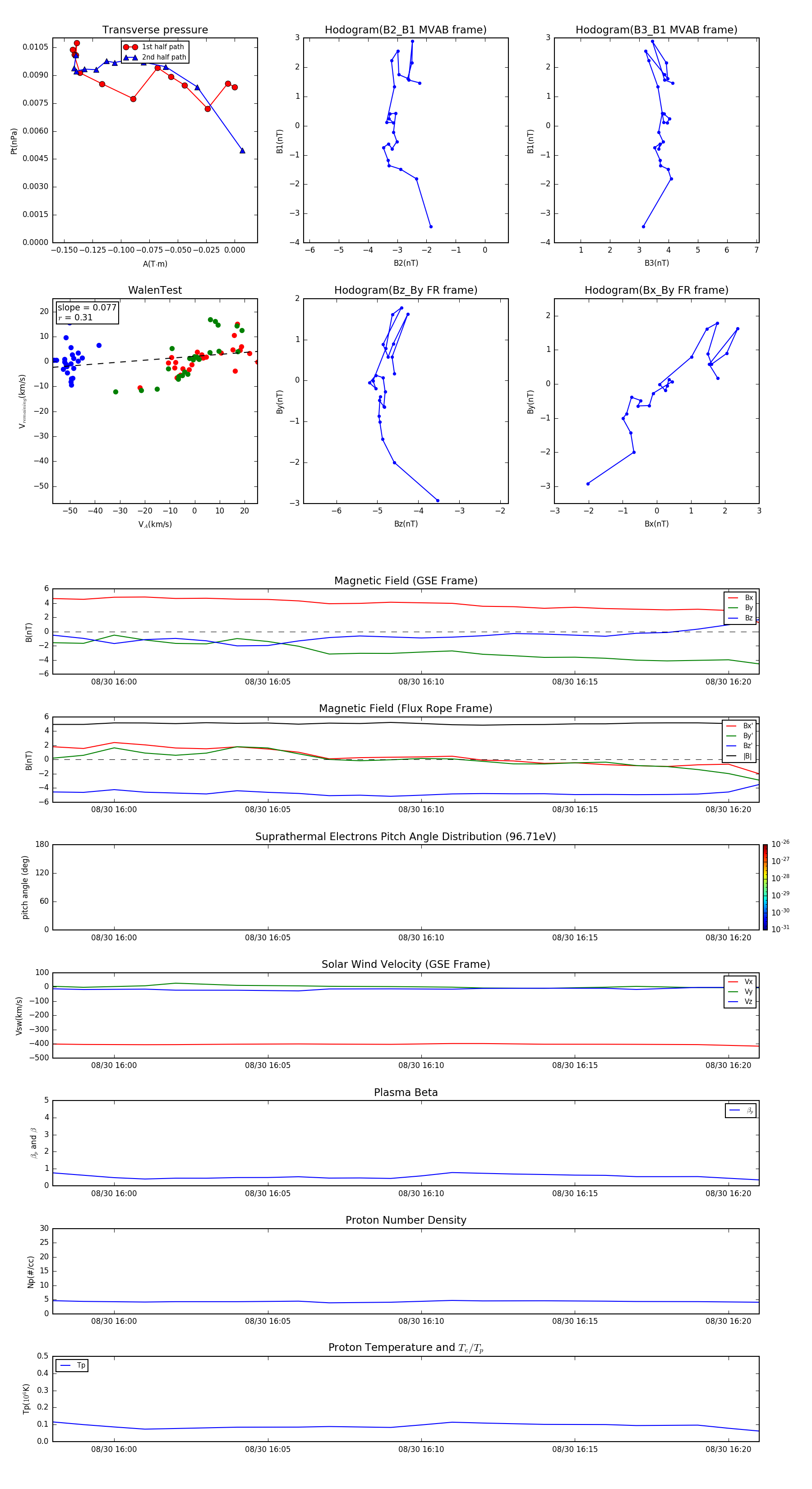Viewport: 812px width, 1489px height.
Task: Click the 'Bz' legend entry in GSE magnetic field plot
Action: pos(740,618)
